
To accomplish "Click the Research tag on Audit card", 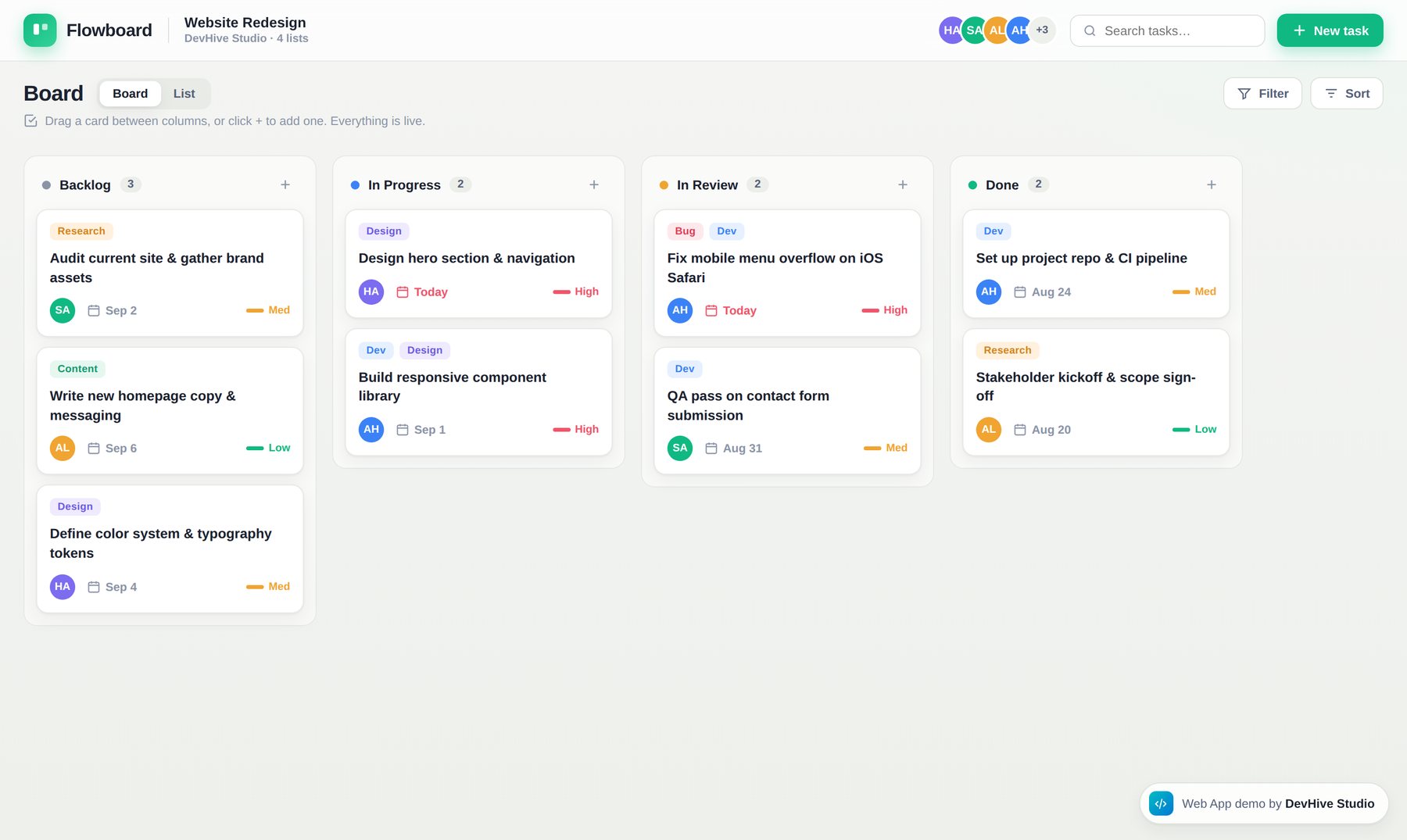I will tap(81, 231).
